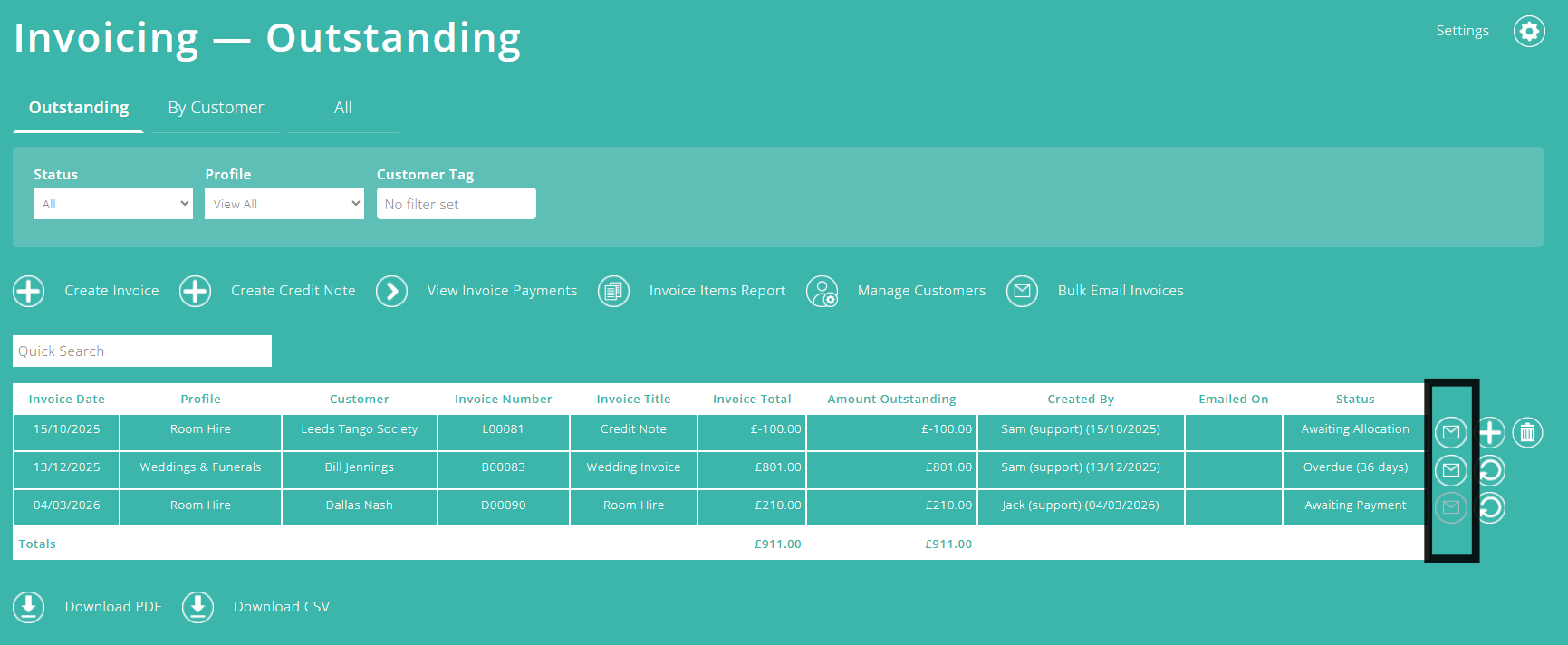Click the Download CSV icon
Viewport: 1568px width, 645px height.
197,607
